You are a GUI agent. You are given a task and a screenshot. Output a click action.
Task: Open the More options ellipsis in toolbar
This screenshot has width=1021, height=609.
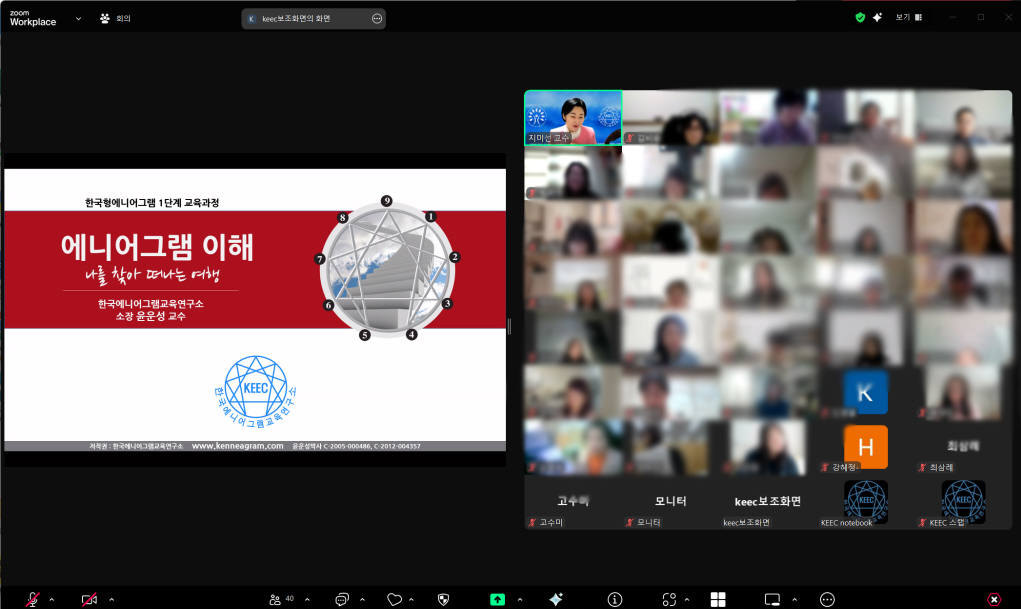pos(827,599)
